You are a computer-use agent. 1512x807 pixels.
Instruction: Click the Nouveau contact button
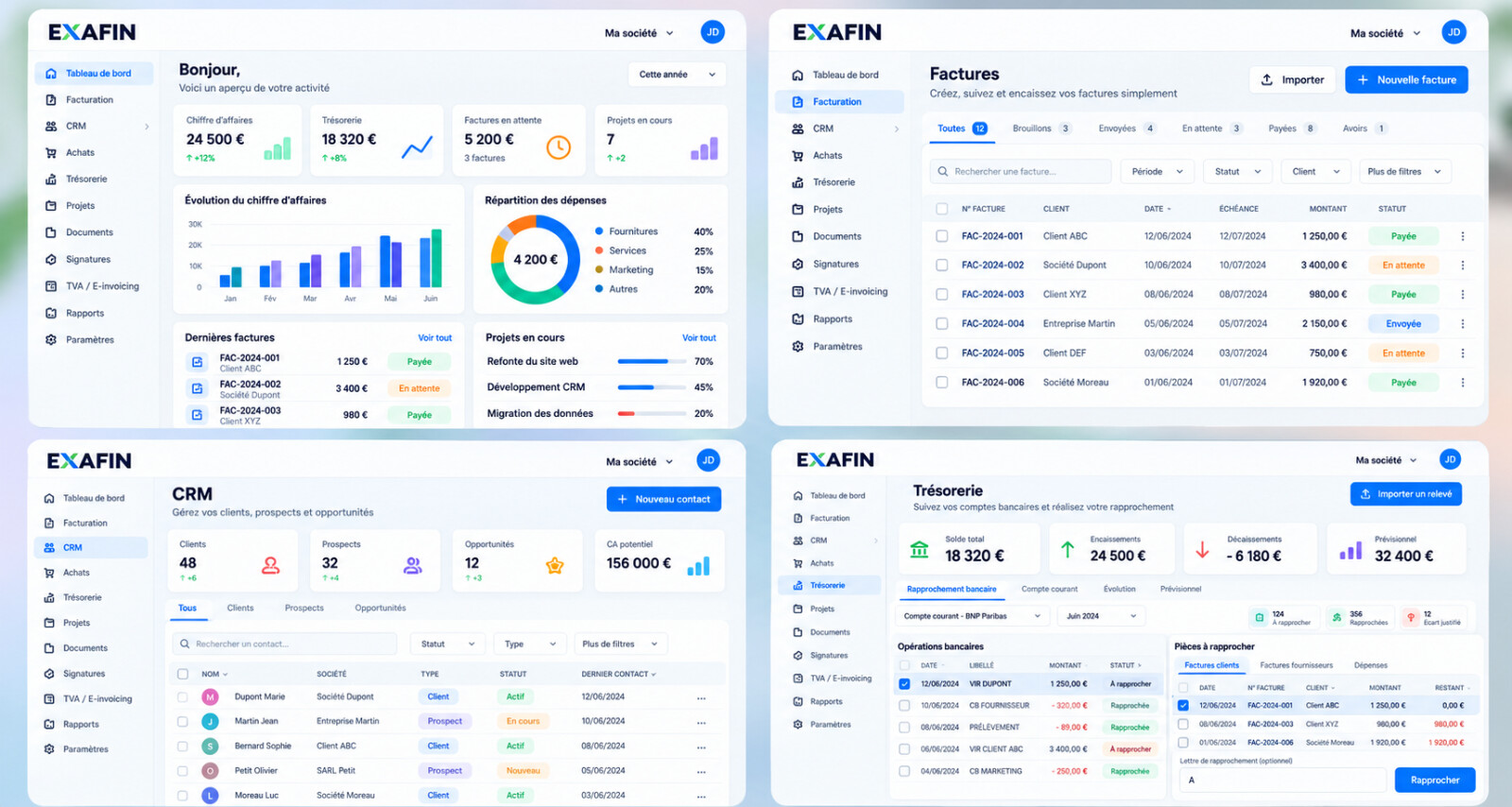tap(663, 499)
